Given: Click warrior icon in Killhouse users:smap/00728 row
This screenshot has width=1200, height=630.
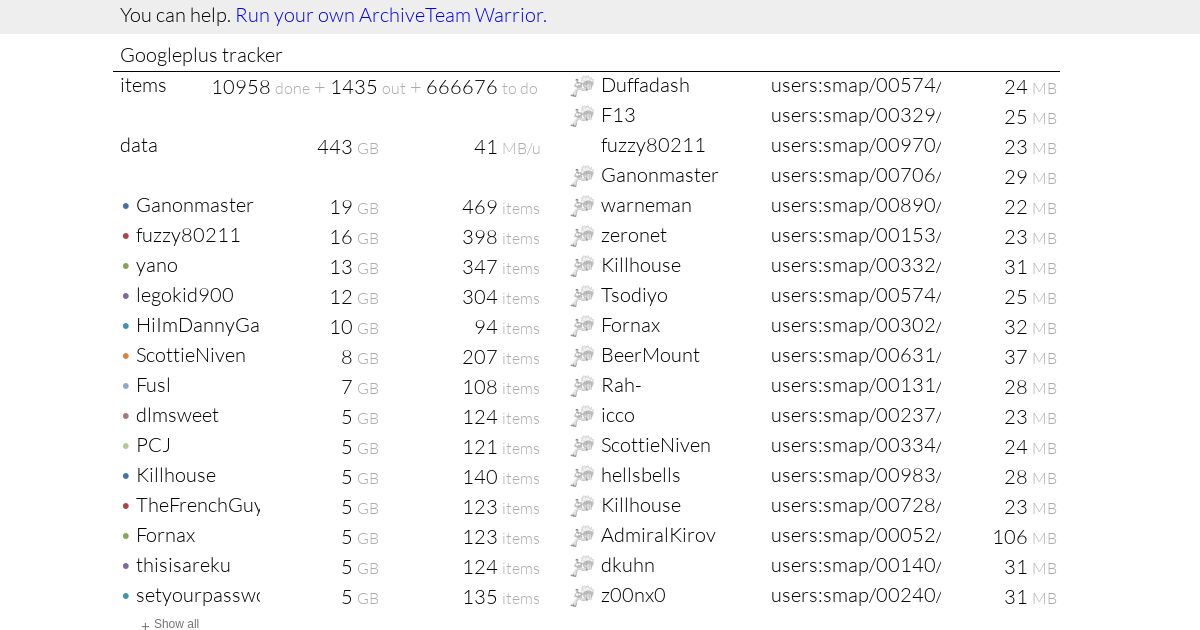Looking at the screenshot, I should click(583, 507).
